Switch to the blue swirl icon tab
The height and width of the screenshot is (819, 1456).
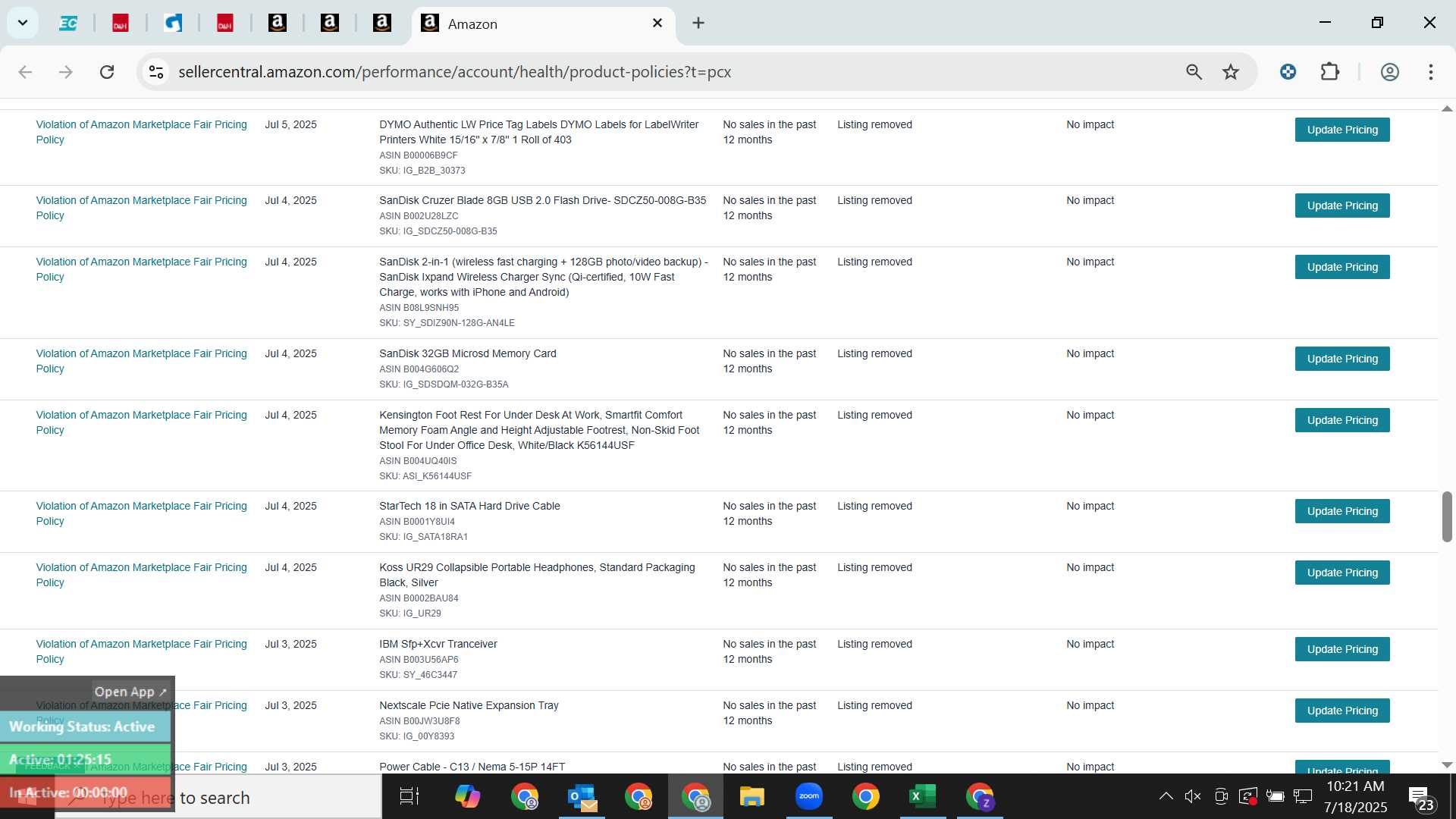173,24
